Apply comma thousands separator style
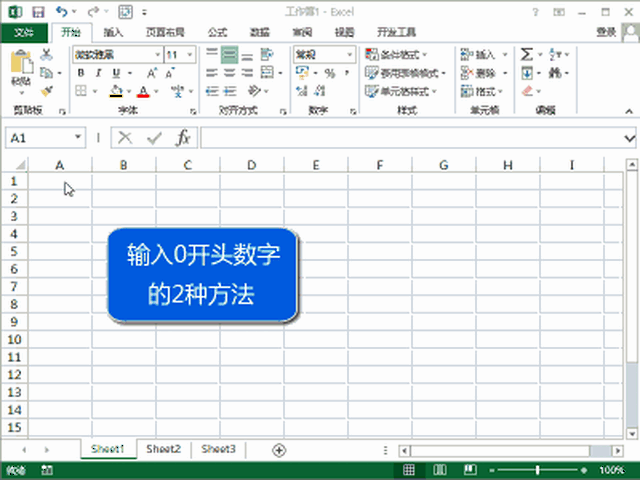This screenshot has height=480, width=640. coord(347,73)
